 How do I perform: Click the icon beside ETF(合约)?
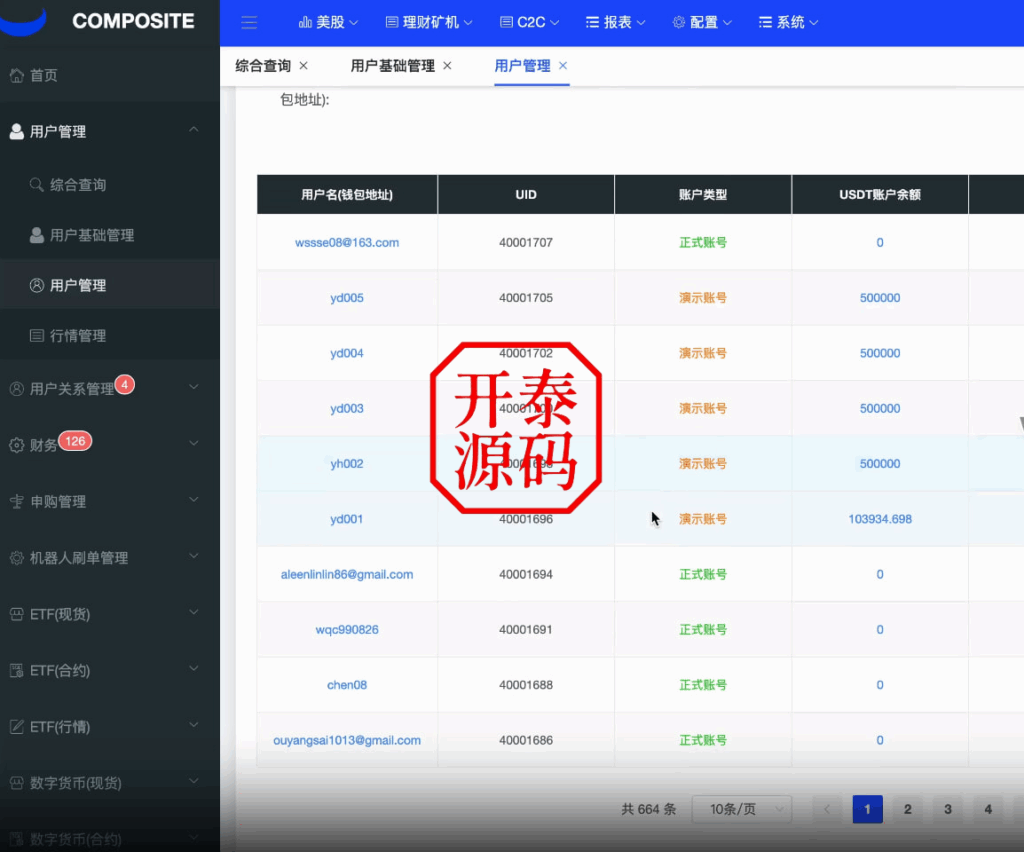click(17, 671)
